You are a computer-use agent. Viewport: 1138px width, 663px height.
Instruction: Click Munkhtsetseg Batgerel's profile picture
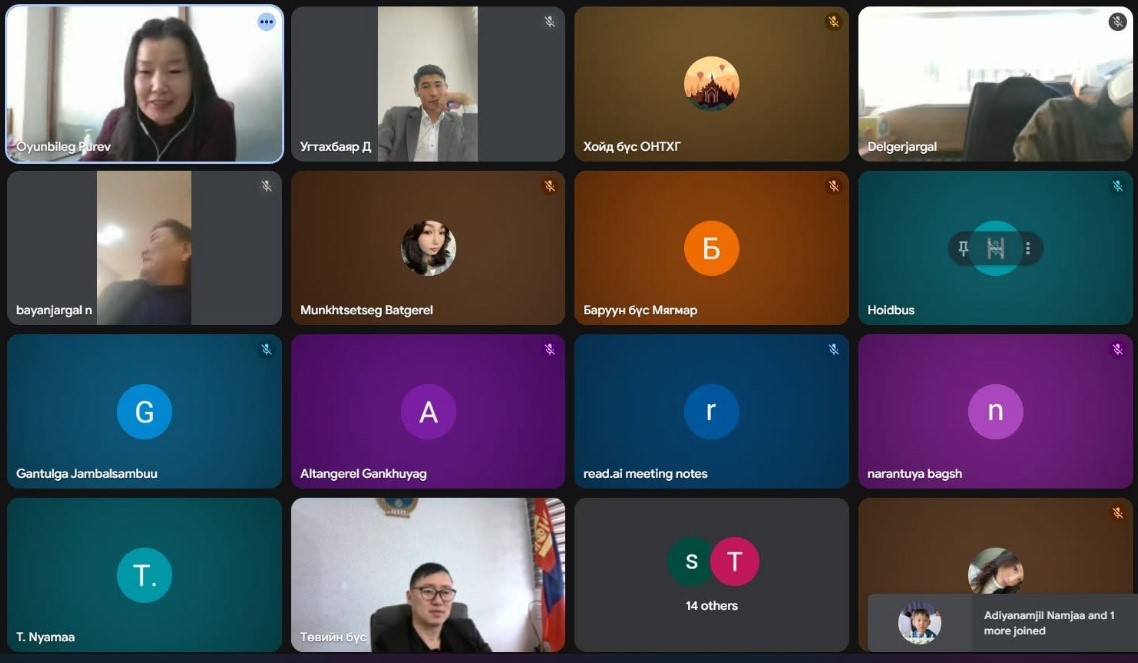pyautogui.click(x=428, y=248)
